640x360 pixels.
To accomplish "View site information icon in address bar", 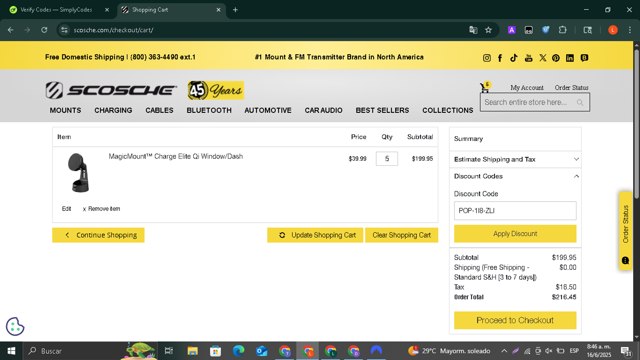I will coord(64,30).
